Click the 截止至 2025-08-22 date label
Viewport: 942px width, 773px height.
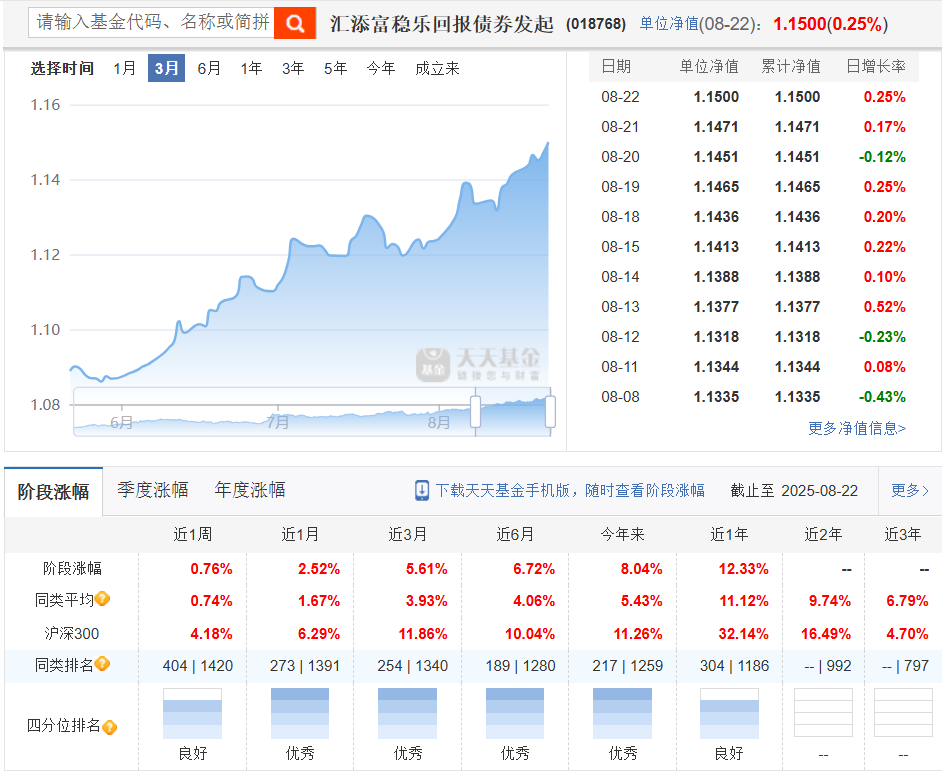point(794,490)
